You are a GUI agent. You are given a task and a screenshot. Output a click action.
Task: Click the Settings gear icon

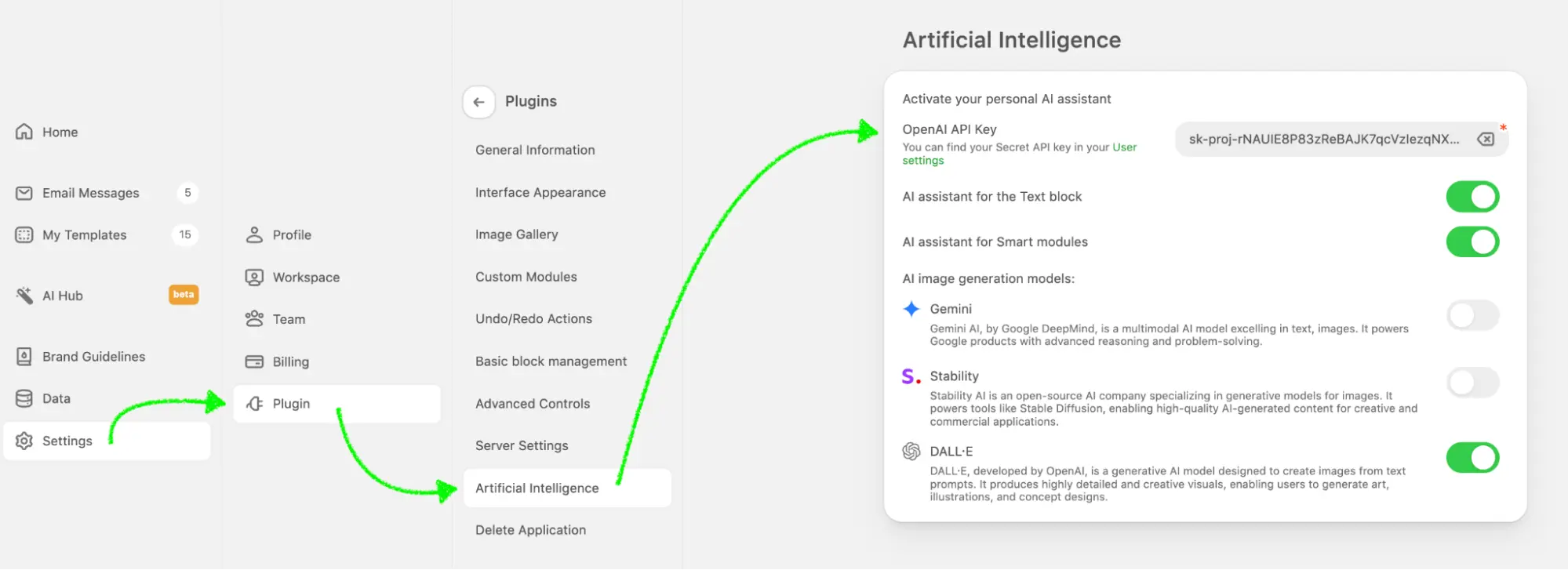[24, 441]
